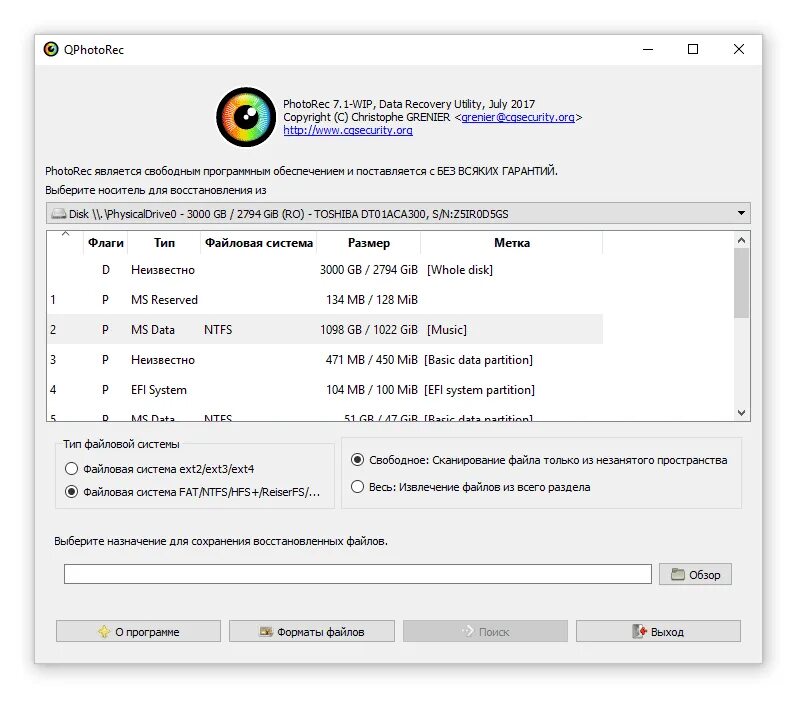
Task: Select the Music NTFS partition row
Action: (x=325, y=330)
